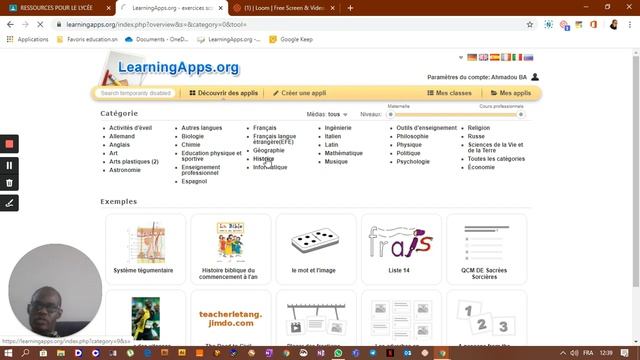Delete the recording via the trash icon
The height and width of the screenshot is (360, 640).
(x=9, y=183)
